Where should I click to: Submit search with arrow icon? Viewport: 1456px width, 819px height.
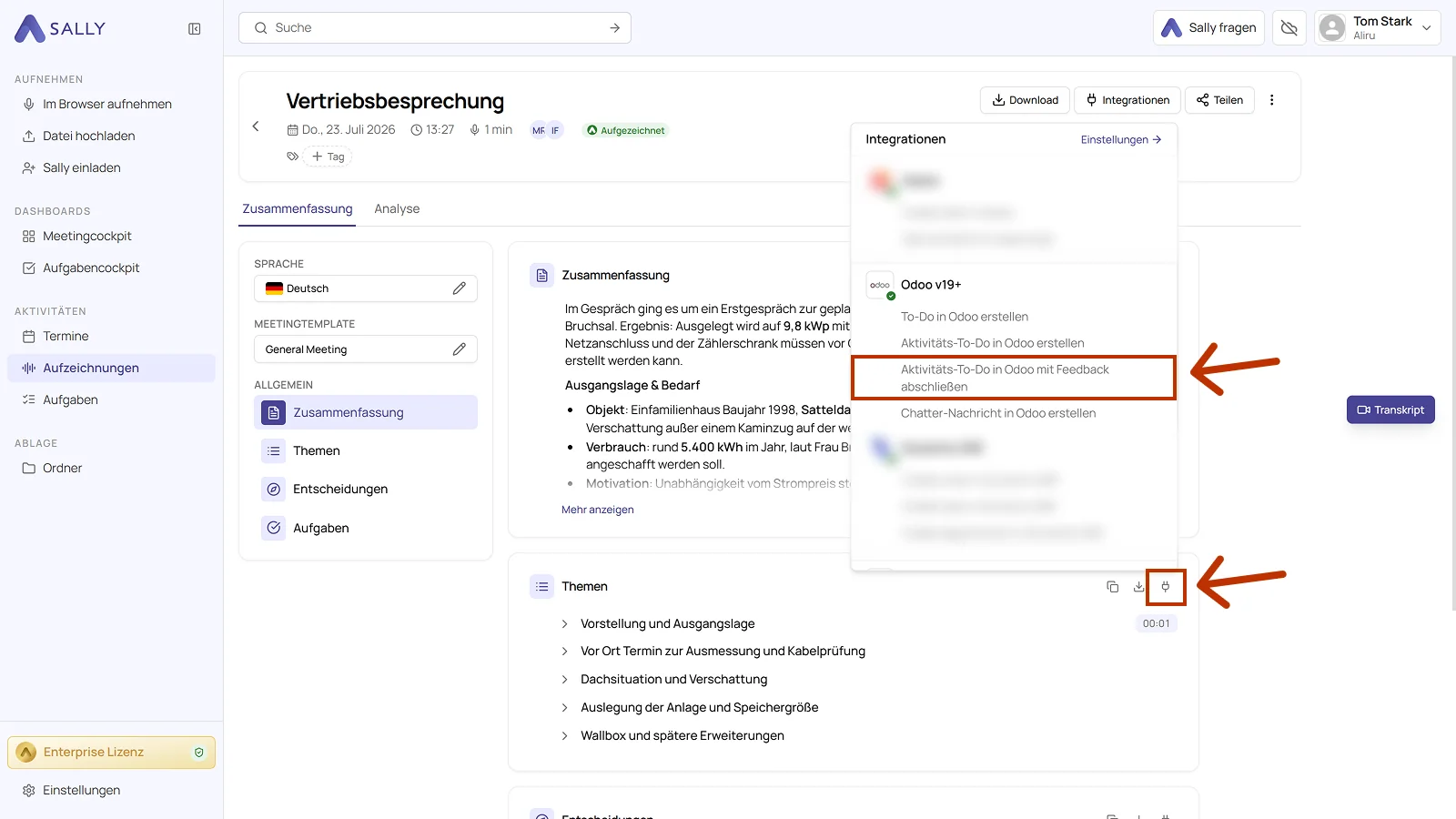click(615, 28)
